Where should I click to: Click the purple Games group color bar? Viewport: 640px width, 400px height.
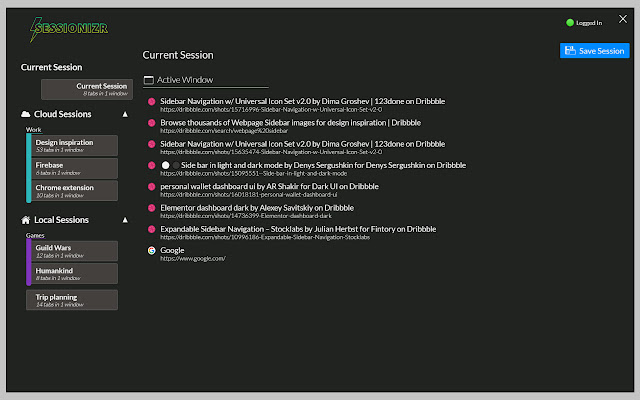(29, 262)
